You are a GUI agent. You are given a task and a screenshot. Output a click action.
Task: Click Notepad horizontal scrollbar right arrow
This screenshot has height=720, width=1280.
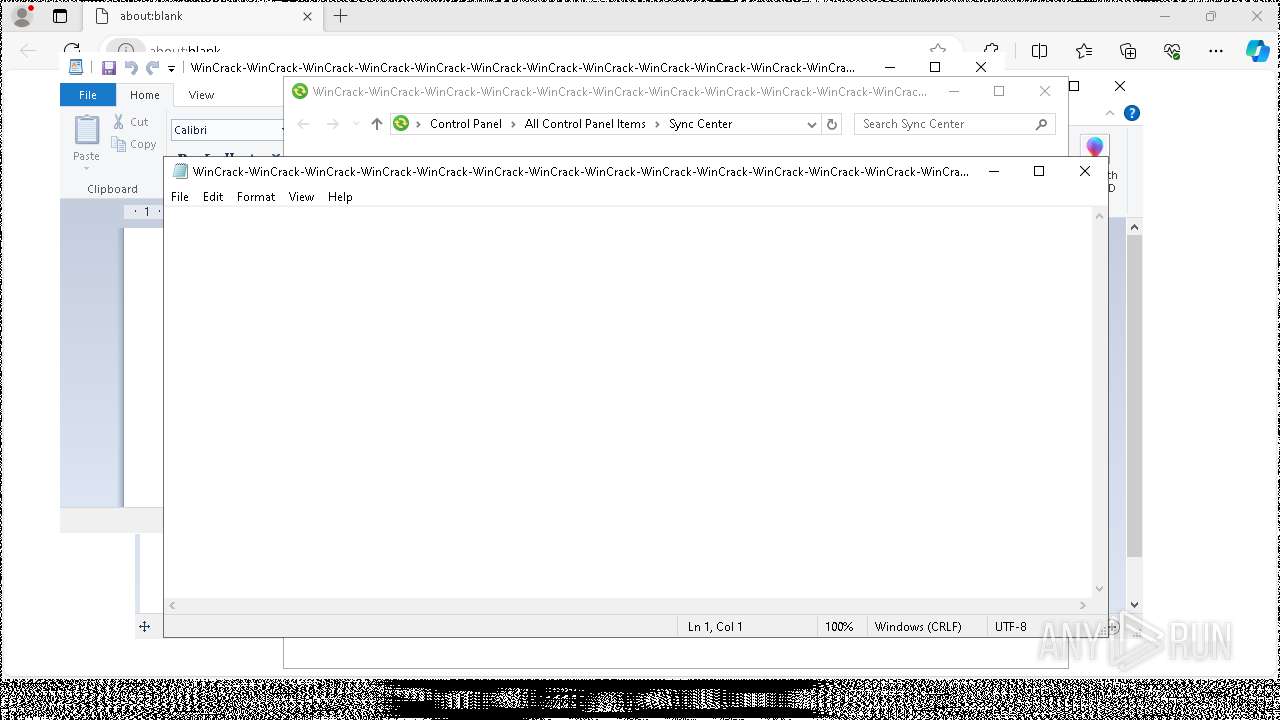pyautogui.click(x=1083, y=605)
